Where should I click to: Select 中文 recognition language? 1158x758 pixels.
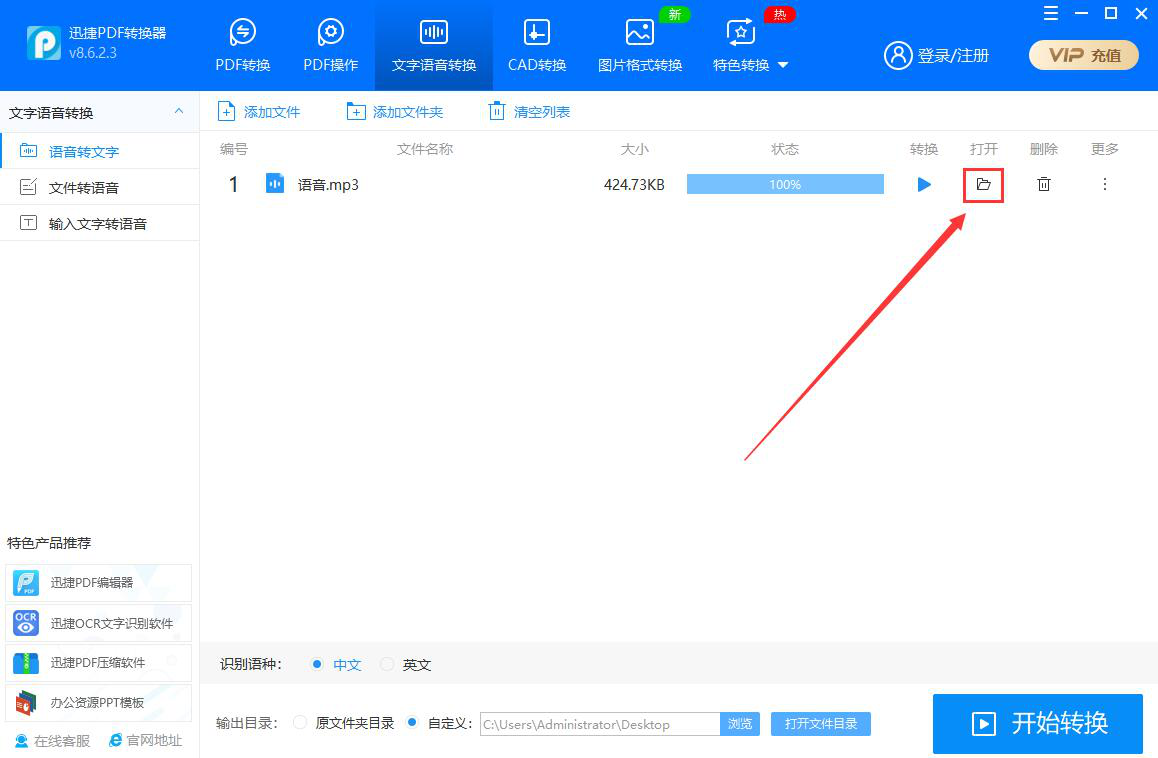336,664
